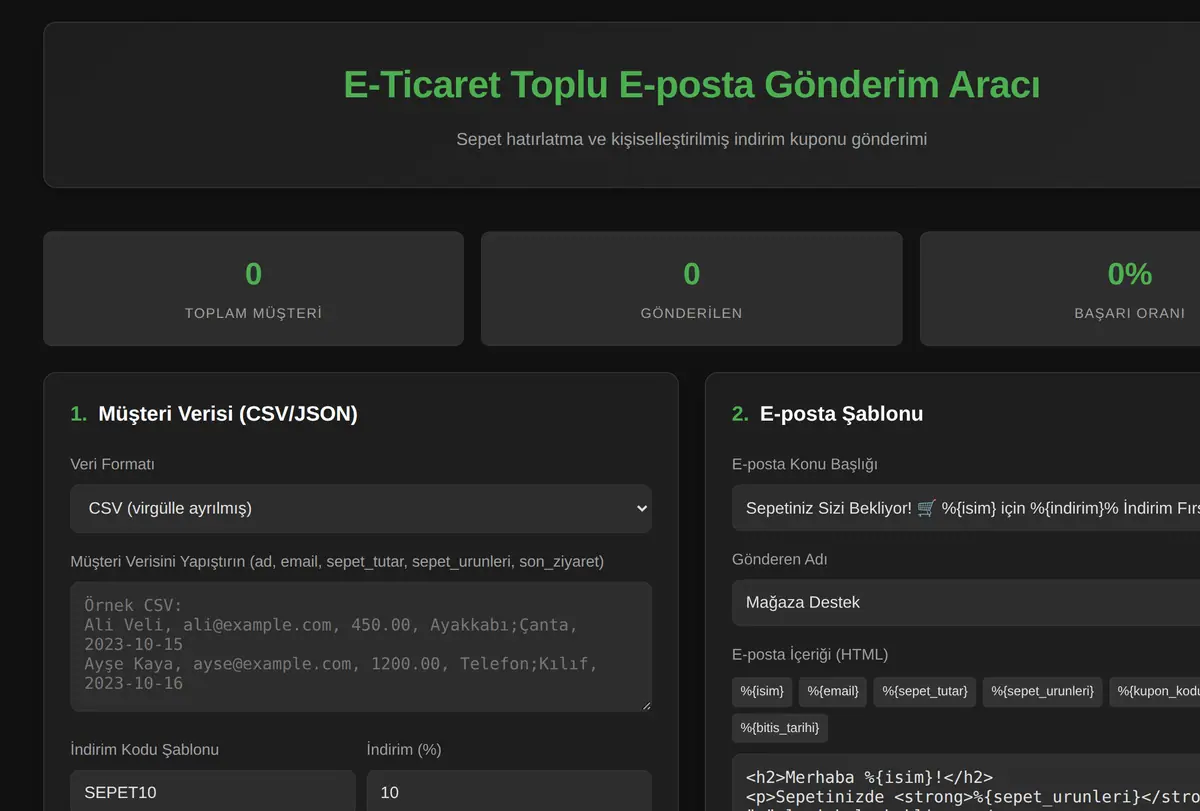Click the Gönderilen stat card
1200x811 pixels.
pos(691,289)
